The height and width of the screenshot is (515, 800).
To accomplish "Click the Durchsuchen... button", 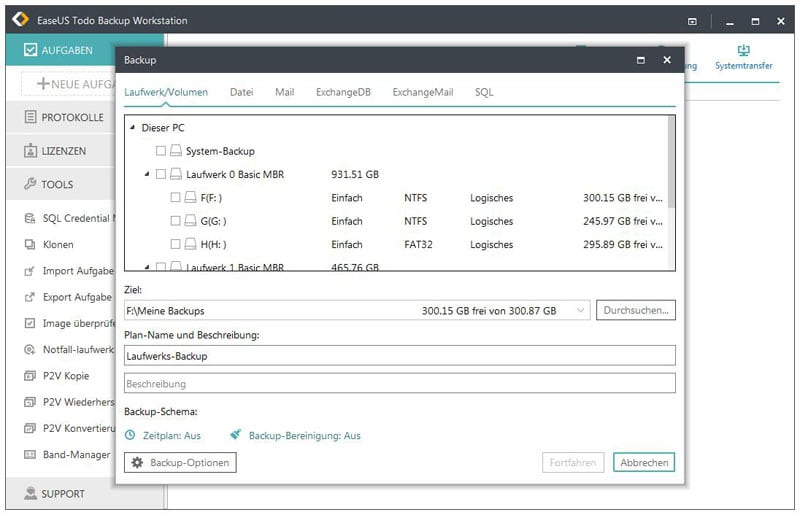I will click(636, 310).
